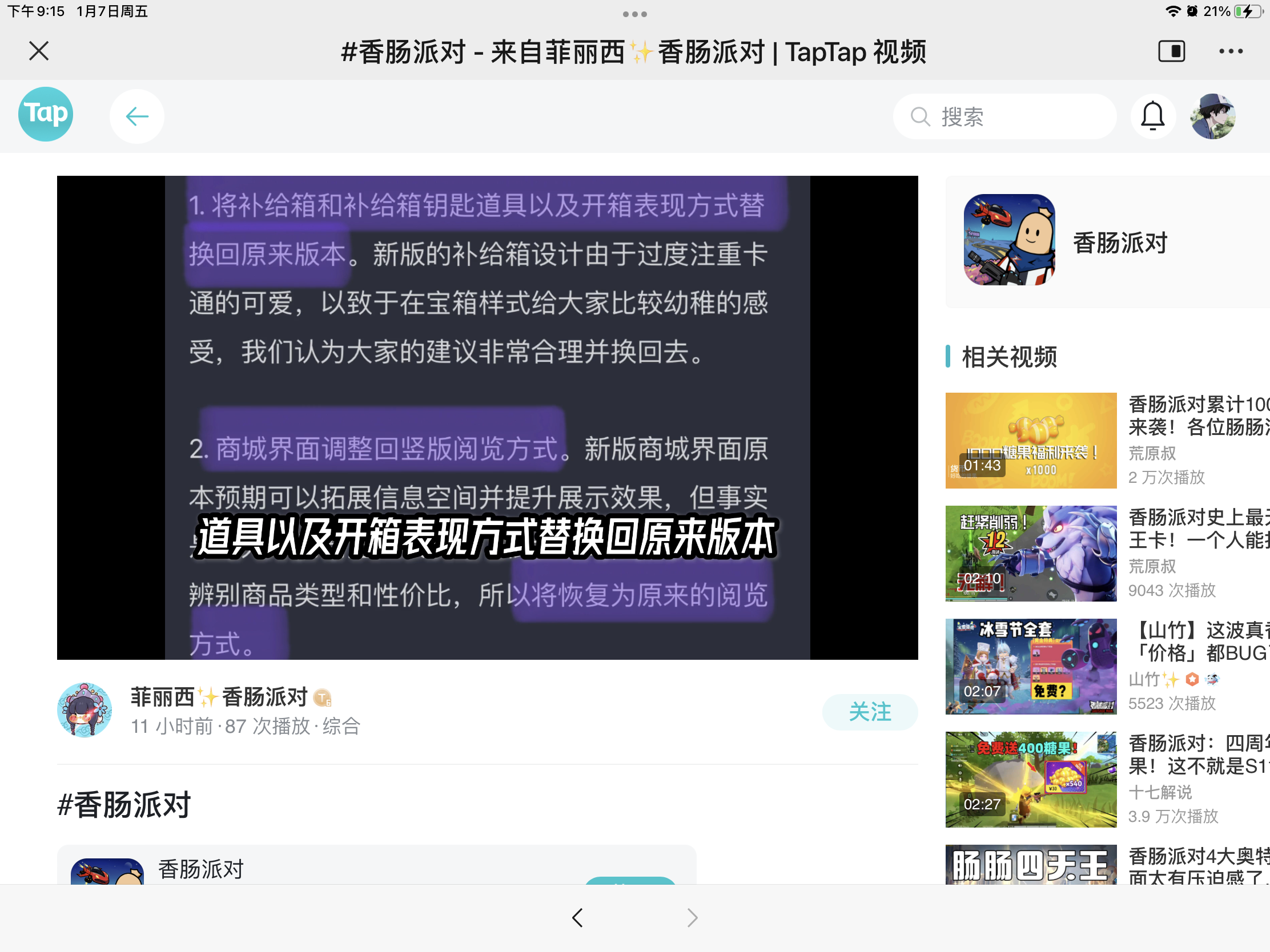Open uploader 十七解说 profile
This screenshot has height=952, width=1270.
(x=1160, y=792)
